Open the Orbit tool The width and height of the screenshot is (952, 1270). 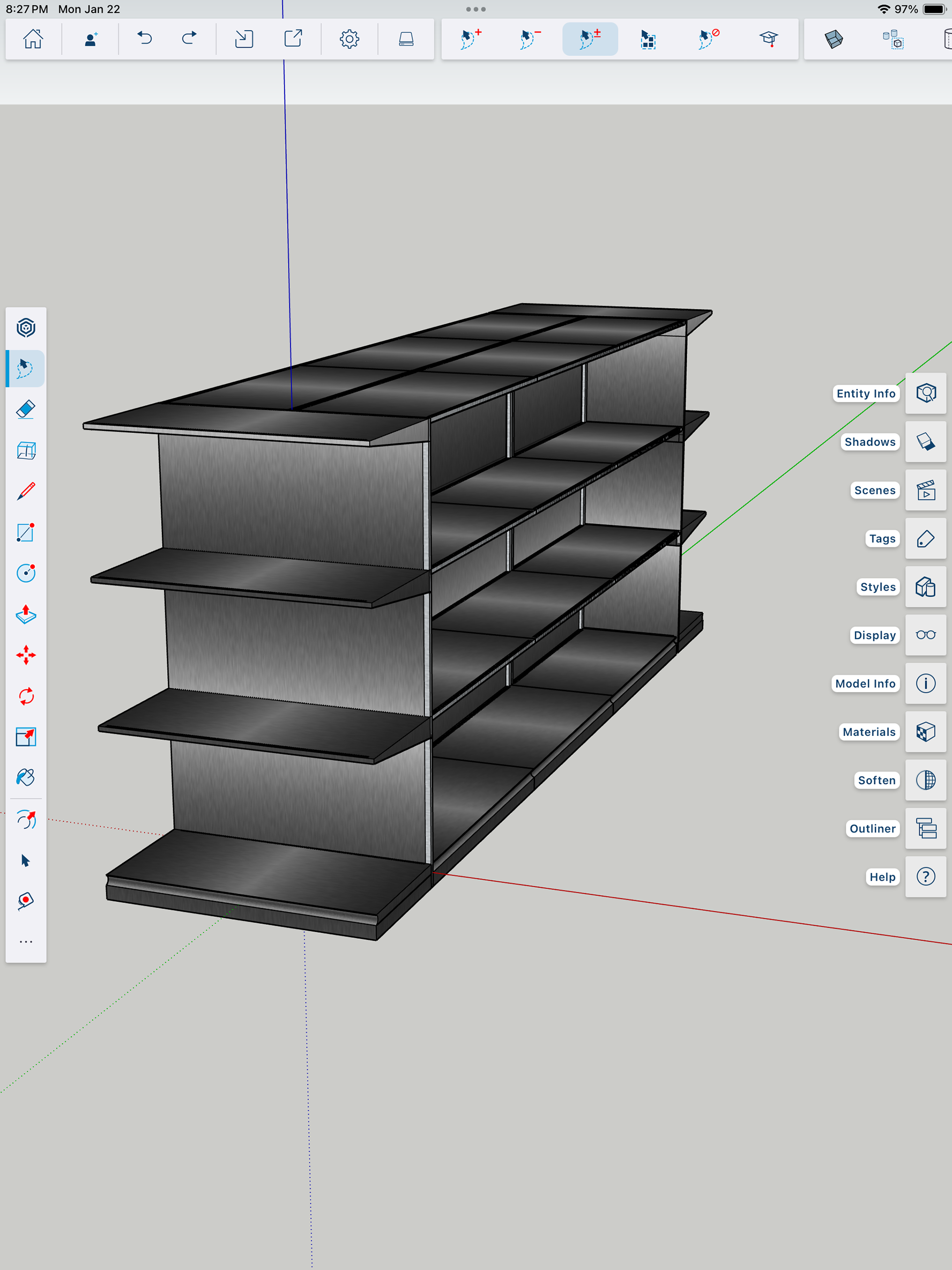pos(26,819)
